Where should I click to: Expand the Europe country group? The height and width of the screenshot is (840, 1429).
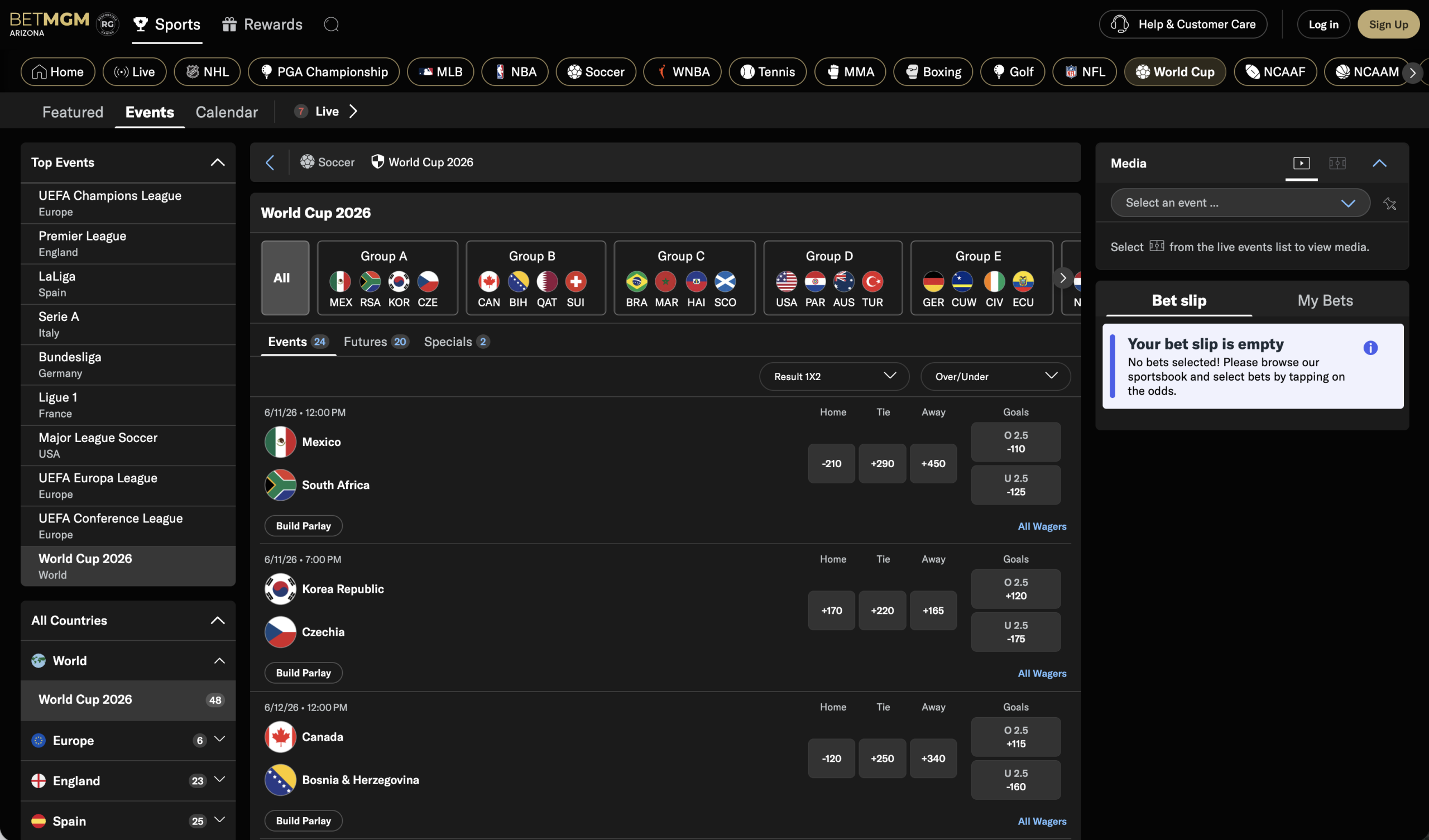(220, 739)
